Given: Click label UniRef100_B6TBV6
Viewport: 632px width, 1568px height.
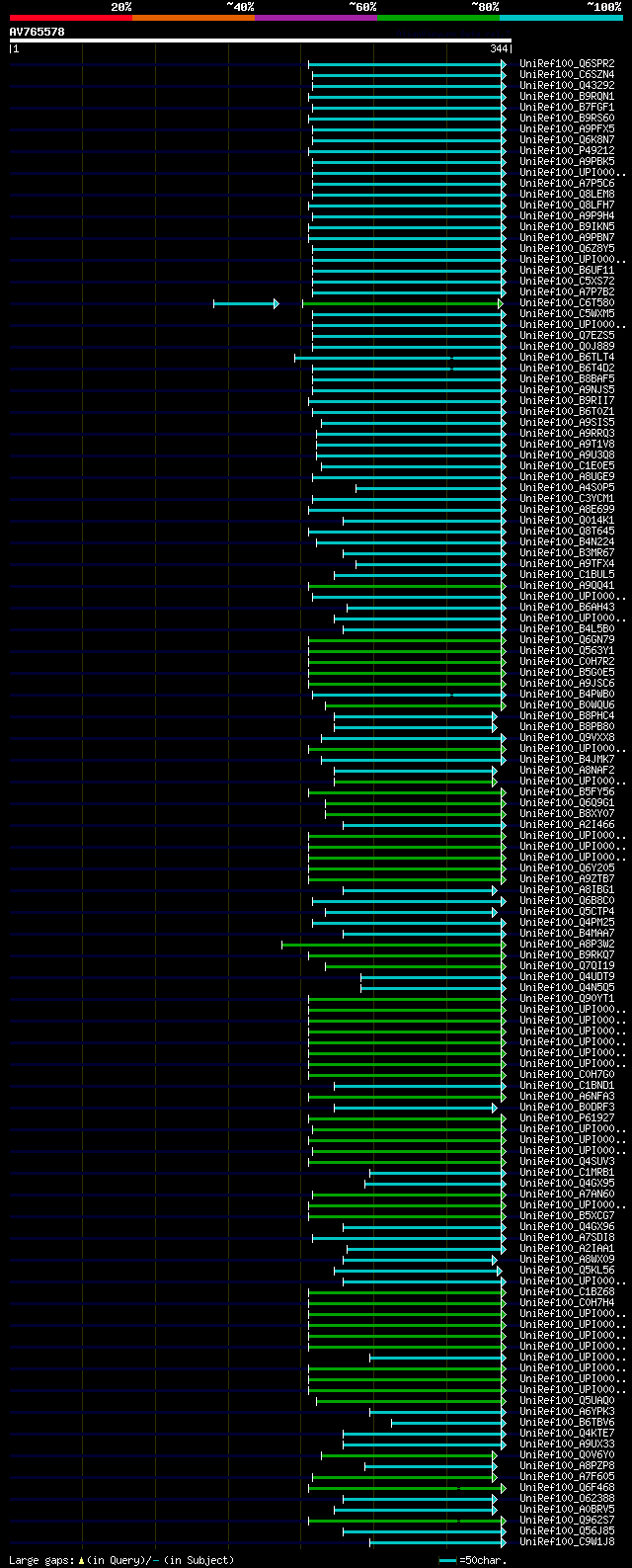Looking at the screenshot, I should point(567,1422).
